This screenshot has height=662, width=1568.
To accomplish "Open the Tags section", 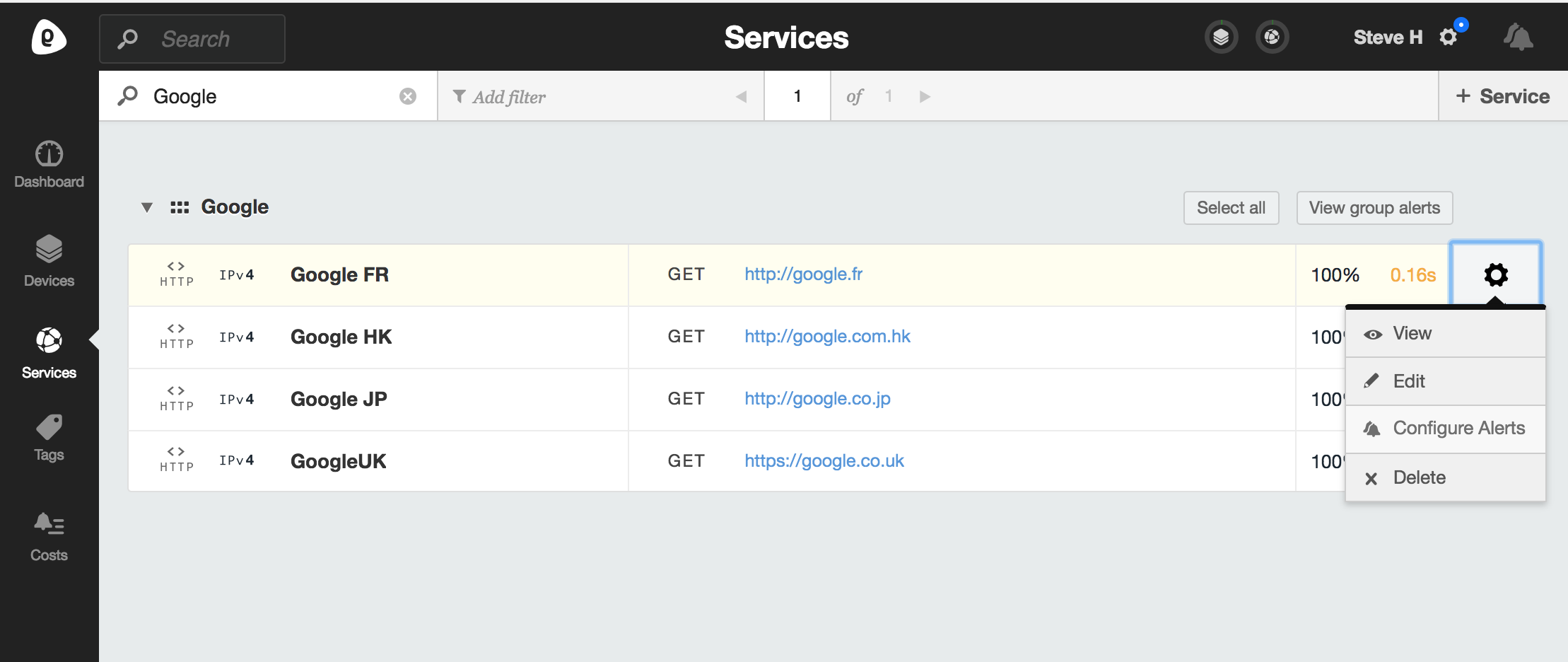I will 49,437.
